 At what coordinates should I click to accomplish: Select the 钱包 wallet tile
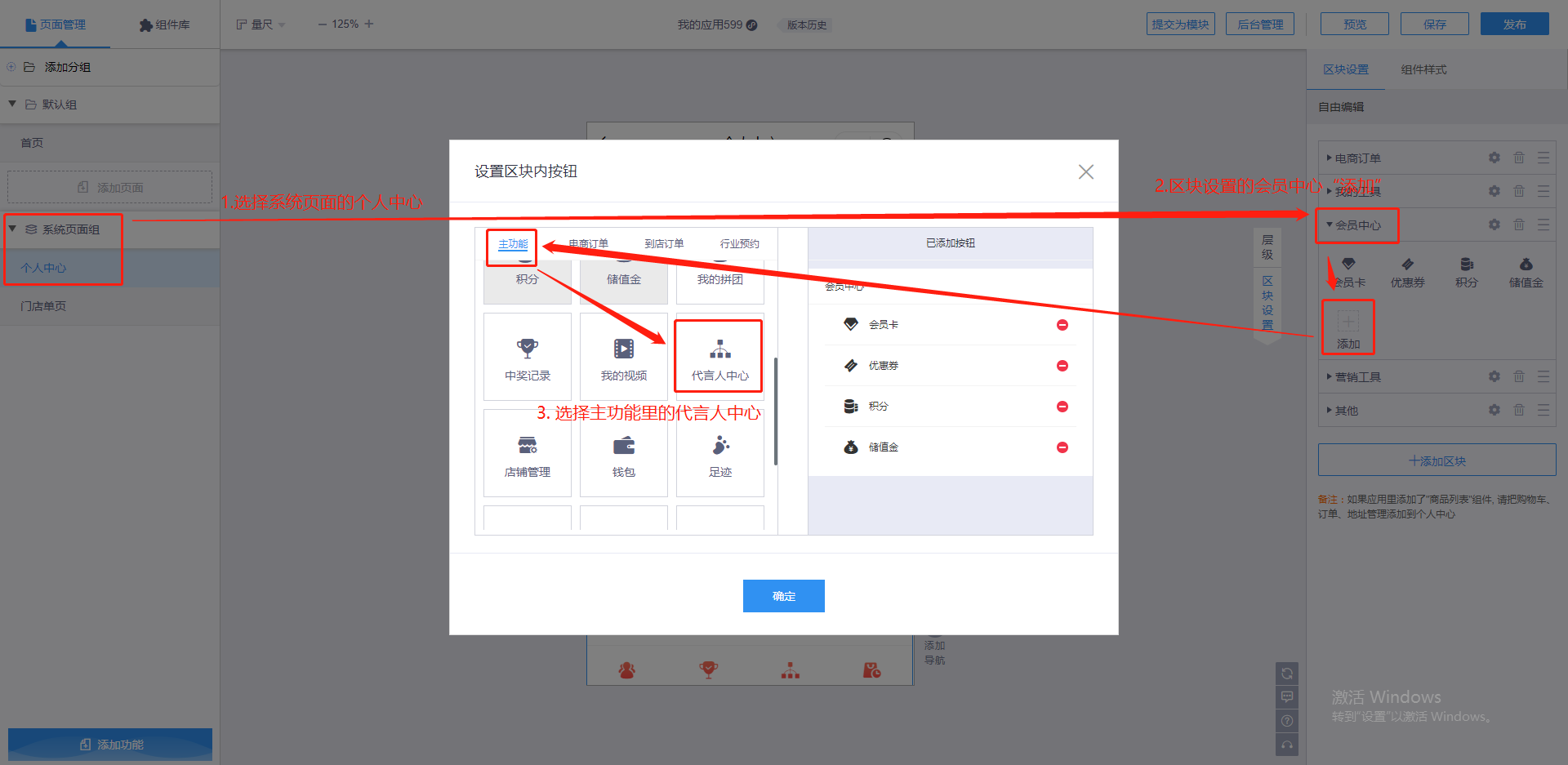[623, 454]
